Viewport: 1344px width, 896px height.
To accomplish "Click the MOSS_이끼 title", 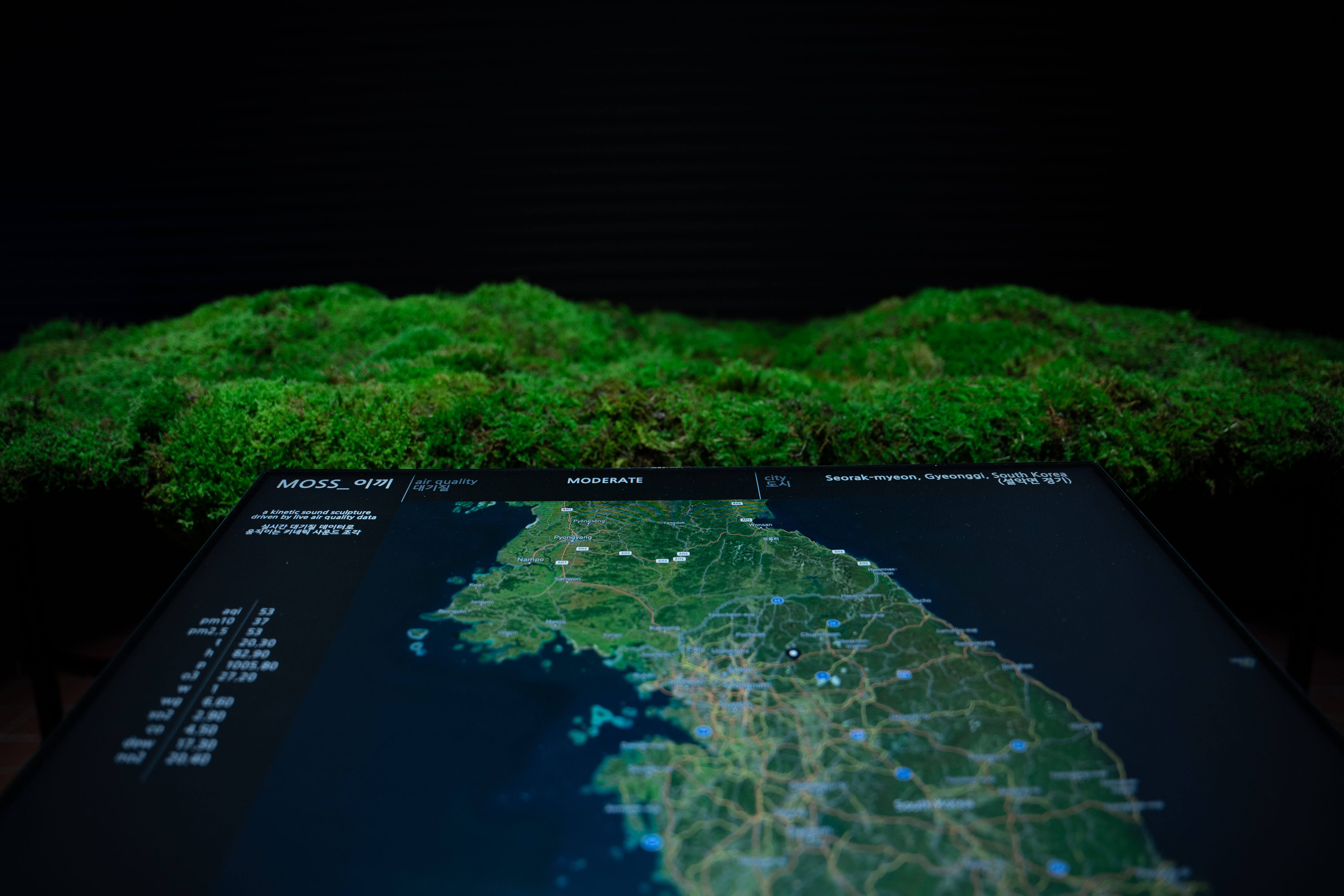I will tap(335, 484).
